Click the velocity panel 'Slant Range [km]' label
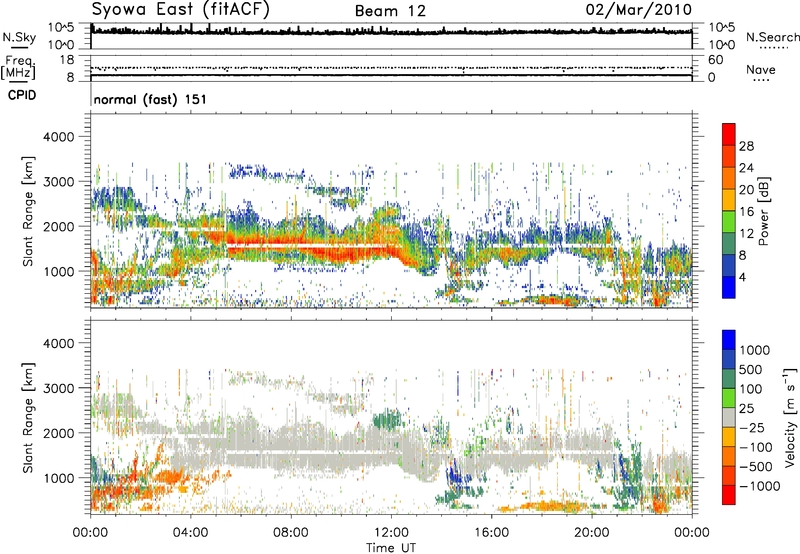The height and width of the screenshot is (554, 800). pos(28,418)
